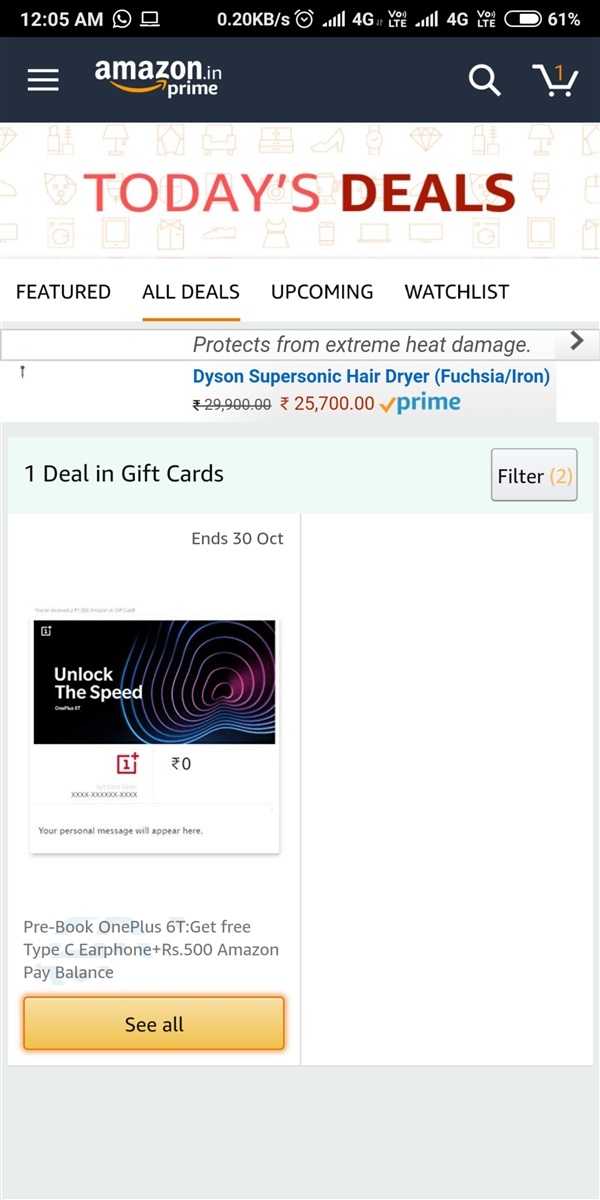Open Pre-Book OnePlus 6T deal text
The height and width of the screenshot is (1200, 600).
(151, 949)
